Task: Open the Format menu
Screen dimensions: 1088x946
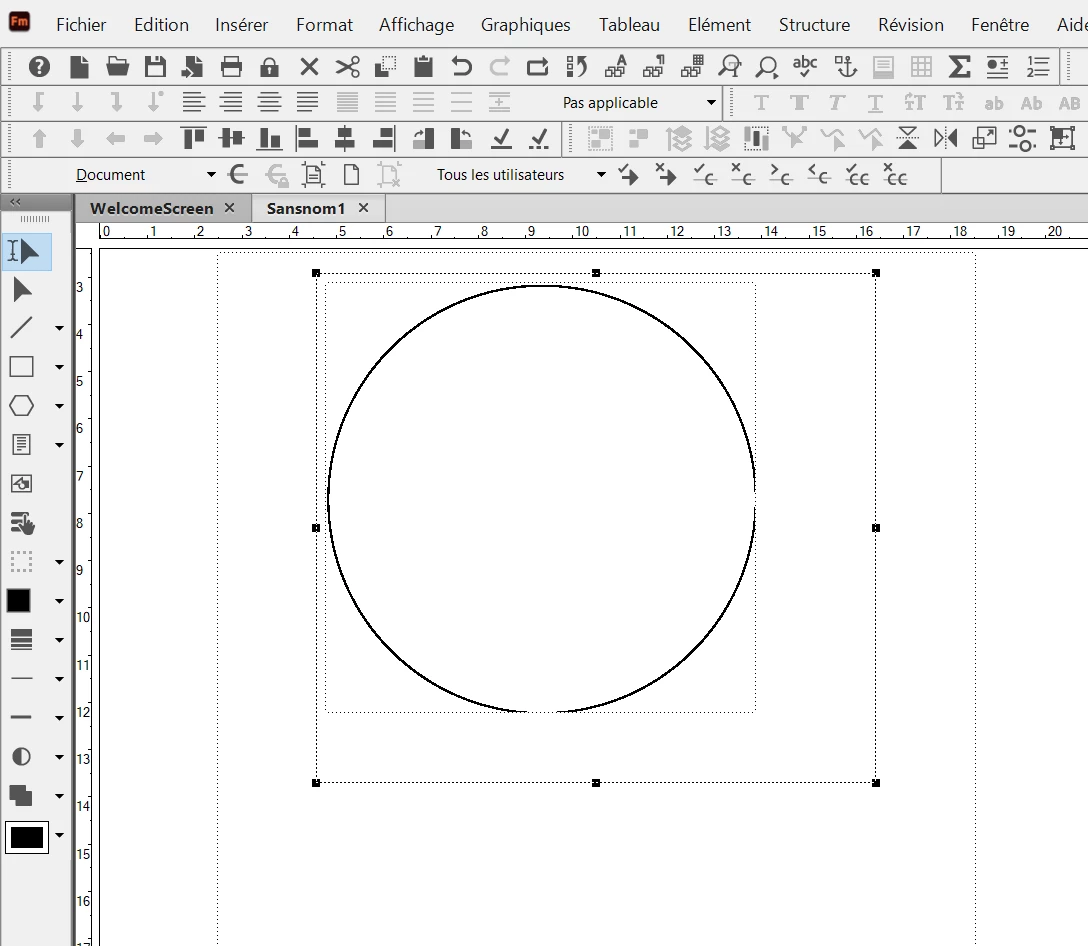Action: (x=324, y=25)
